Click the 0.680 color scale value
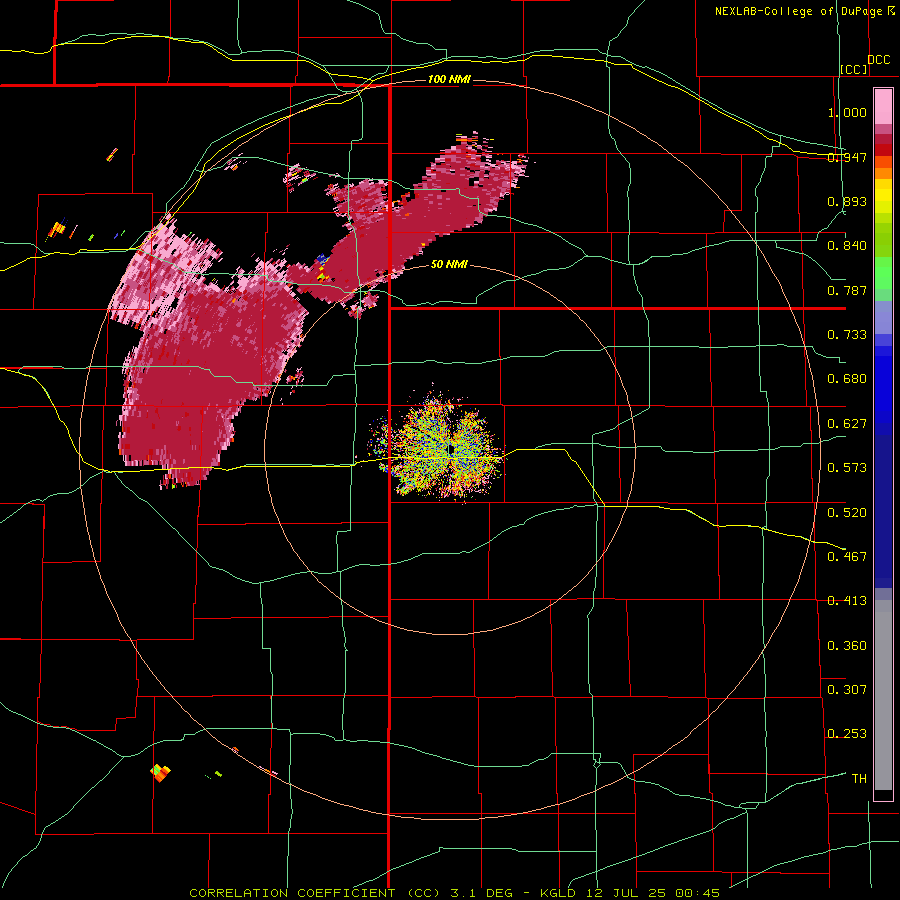900x900 pixels. 847,379
